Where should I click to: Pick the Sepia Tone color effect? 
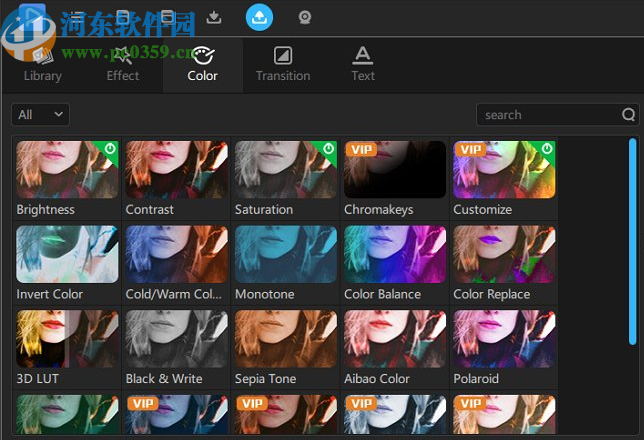tap(285, 339)
